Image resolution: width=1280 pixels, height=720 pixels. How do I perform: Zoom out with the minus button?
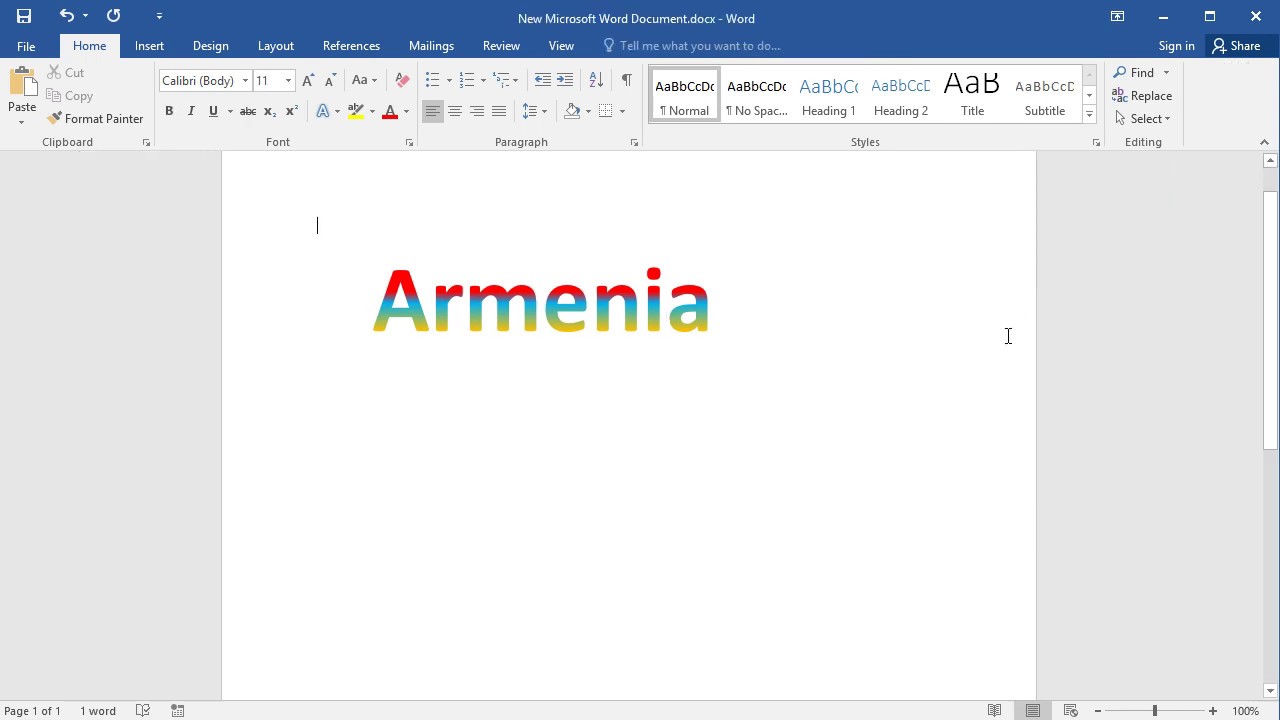click(x=1098, y=711)
